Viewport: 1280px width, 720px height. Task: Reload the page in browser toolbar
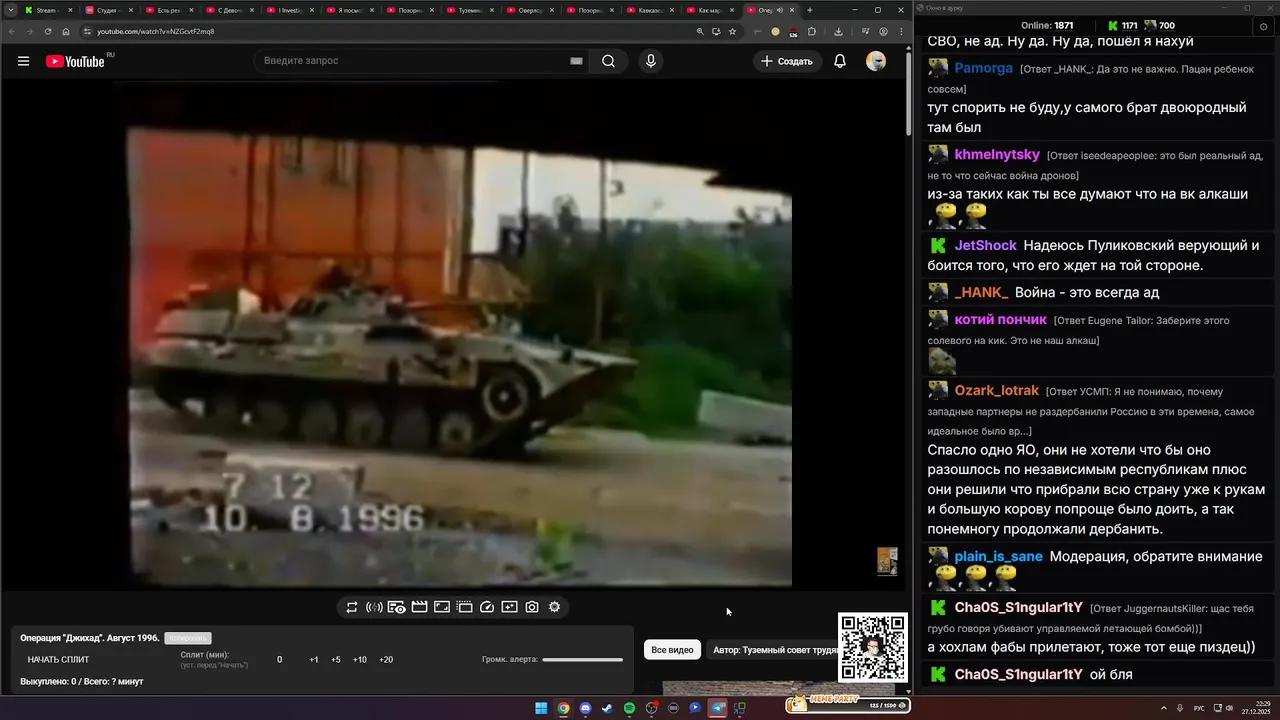(x=48, y=31)
